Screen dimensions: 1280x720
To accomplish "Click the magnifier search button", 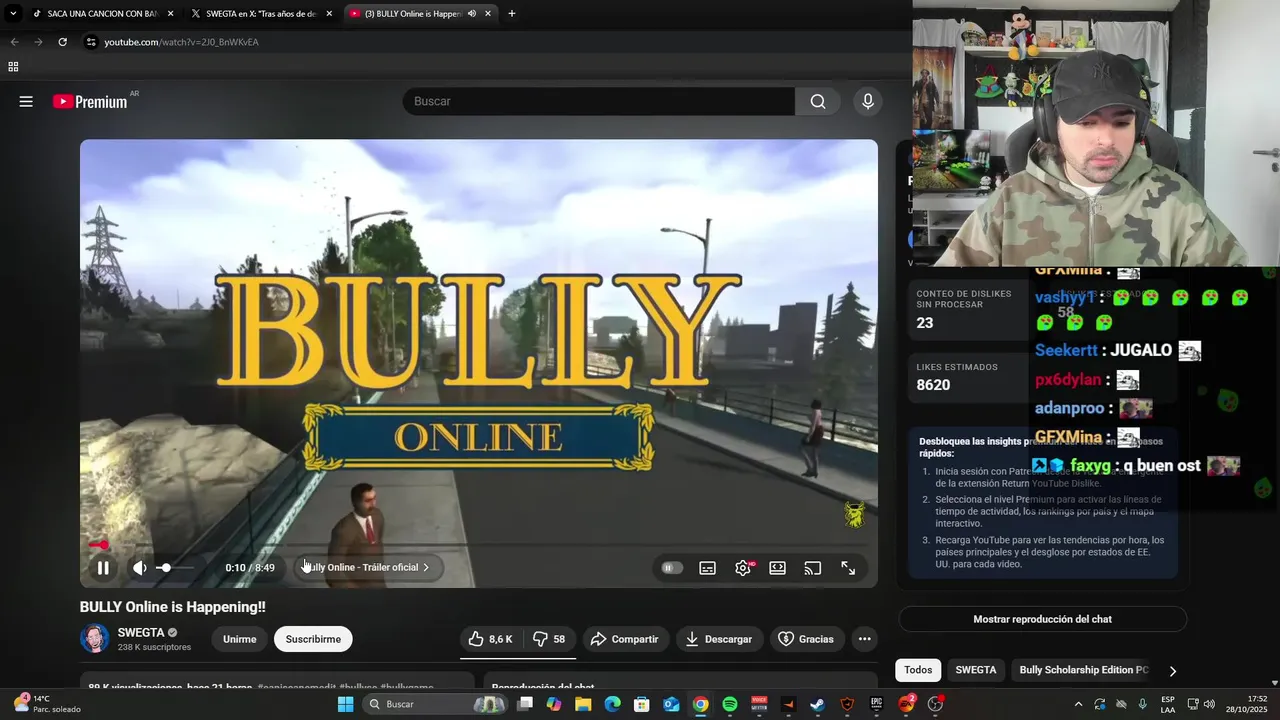I will tap(818, 101).
